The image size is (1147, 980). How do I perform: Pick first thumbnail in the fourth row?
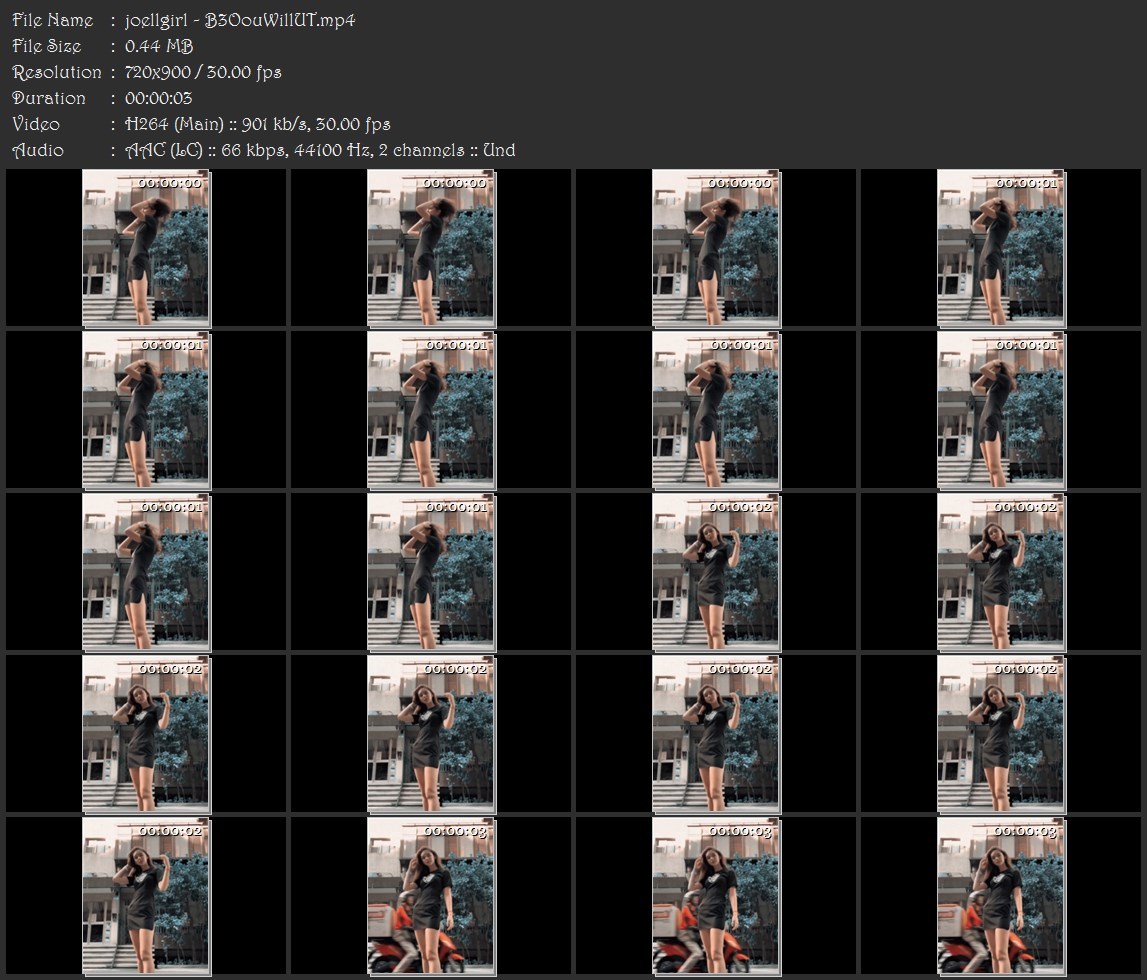click(146, 734)
